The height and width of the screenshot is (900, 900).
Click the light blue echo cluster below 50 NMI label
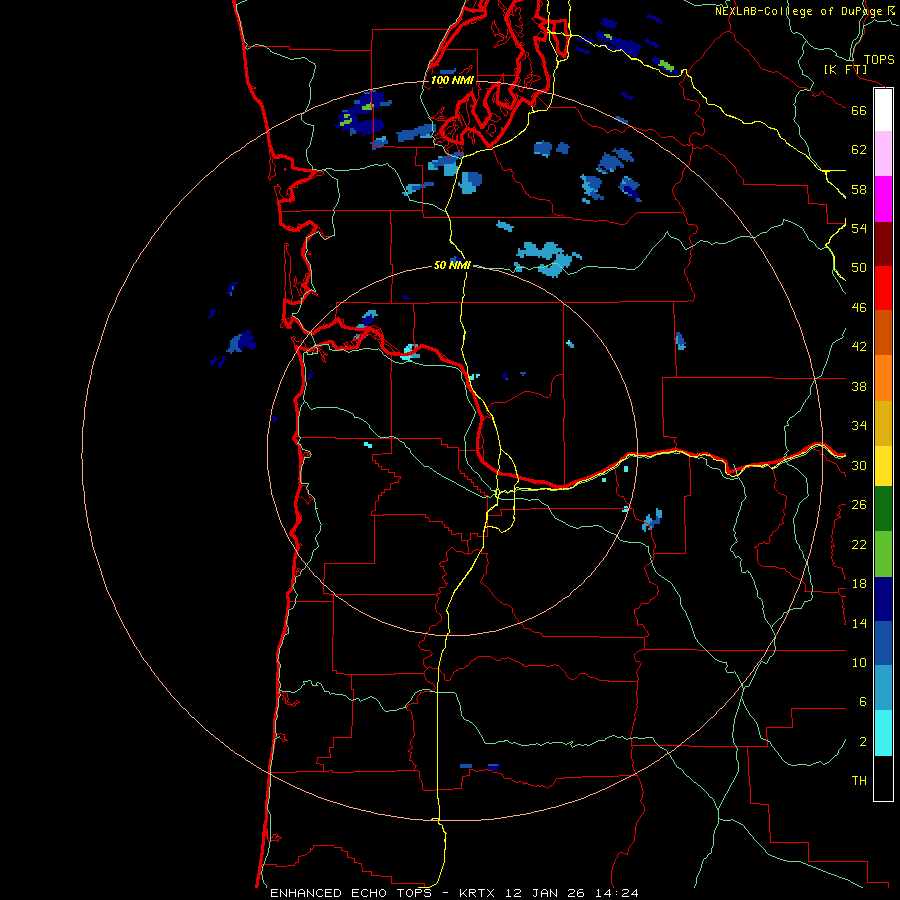[x=548, y=259]
